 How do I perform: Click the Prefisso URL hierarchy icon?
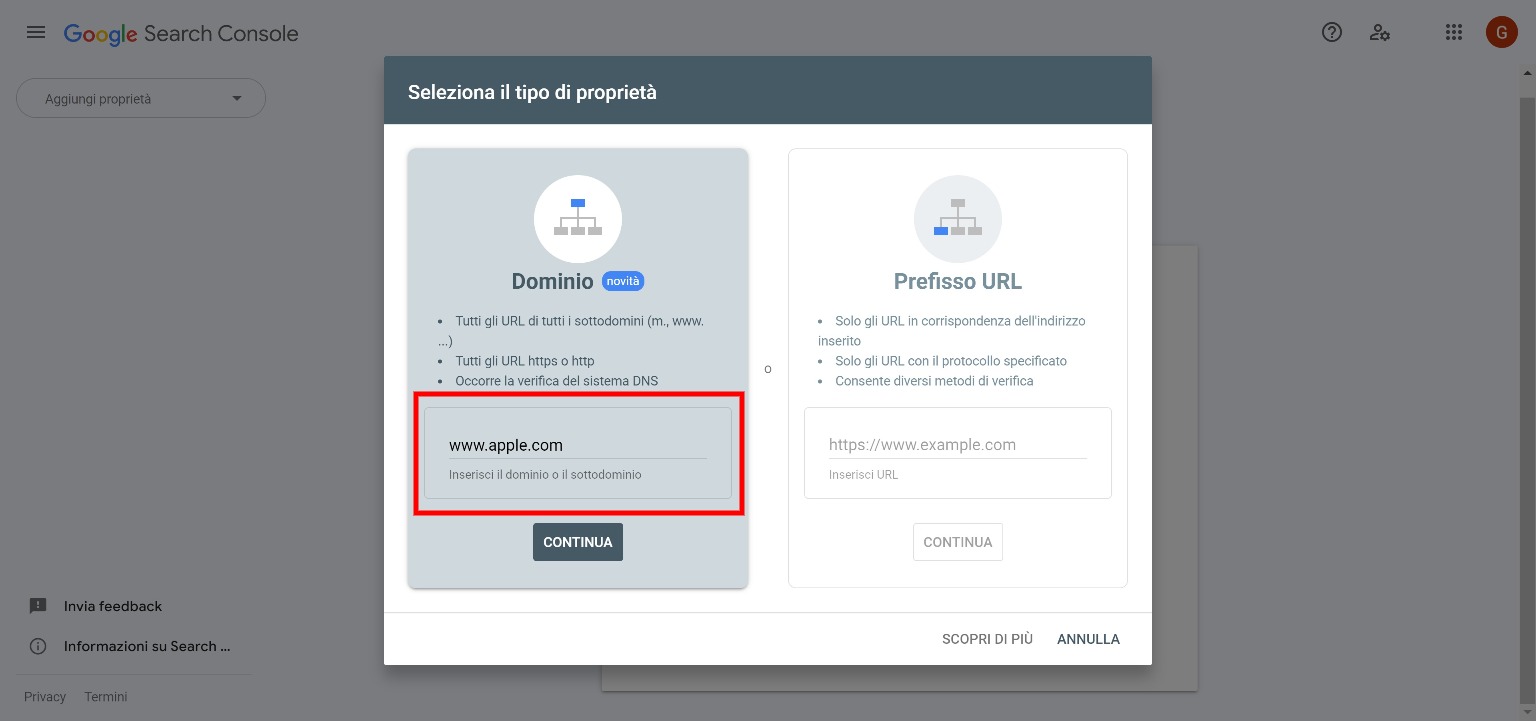[958, 219]
